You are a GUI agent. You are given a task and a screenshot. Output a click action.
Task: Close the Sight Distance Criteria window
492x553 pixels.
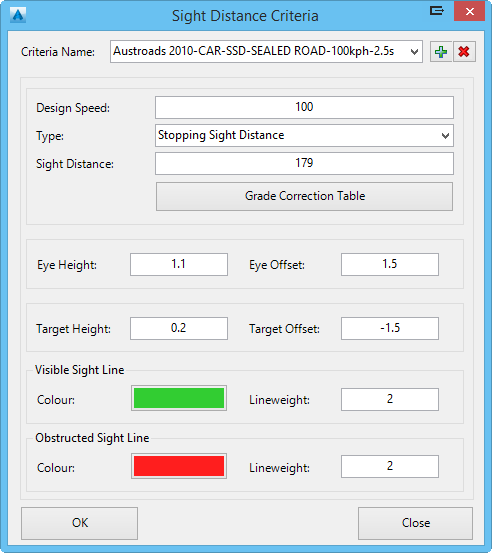point(469,11)
